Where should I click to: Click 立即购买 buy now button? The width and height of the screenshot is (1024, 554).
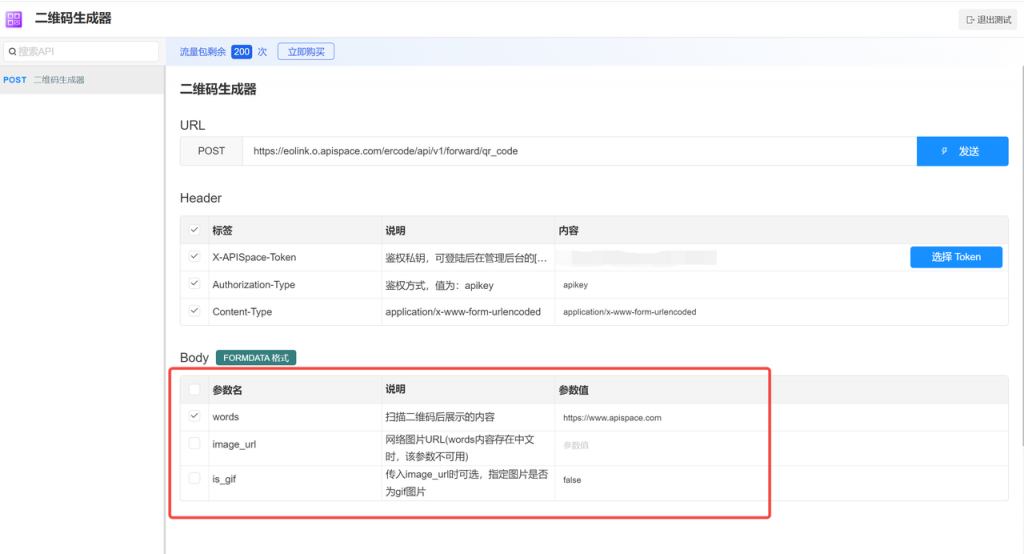point(306,52)
